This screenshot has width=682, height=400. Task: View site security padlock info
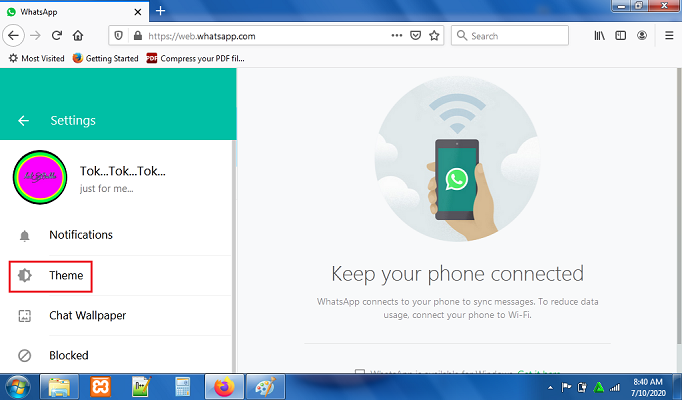138,36
